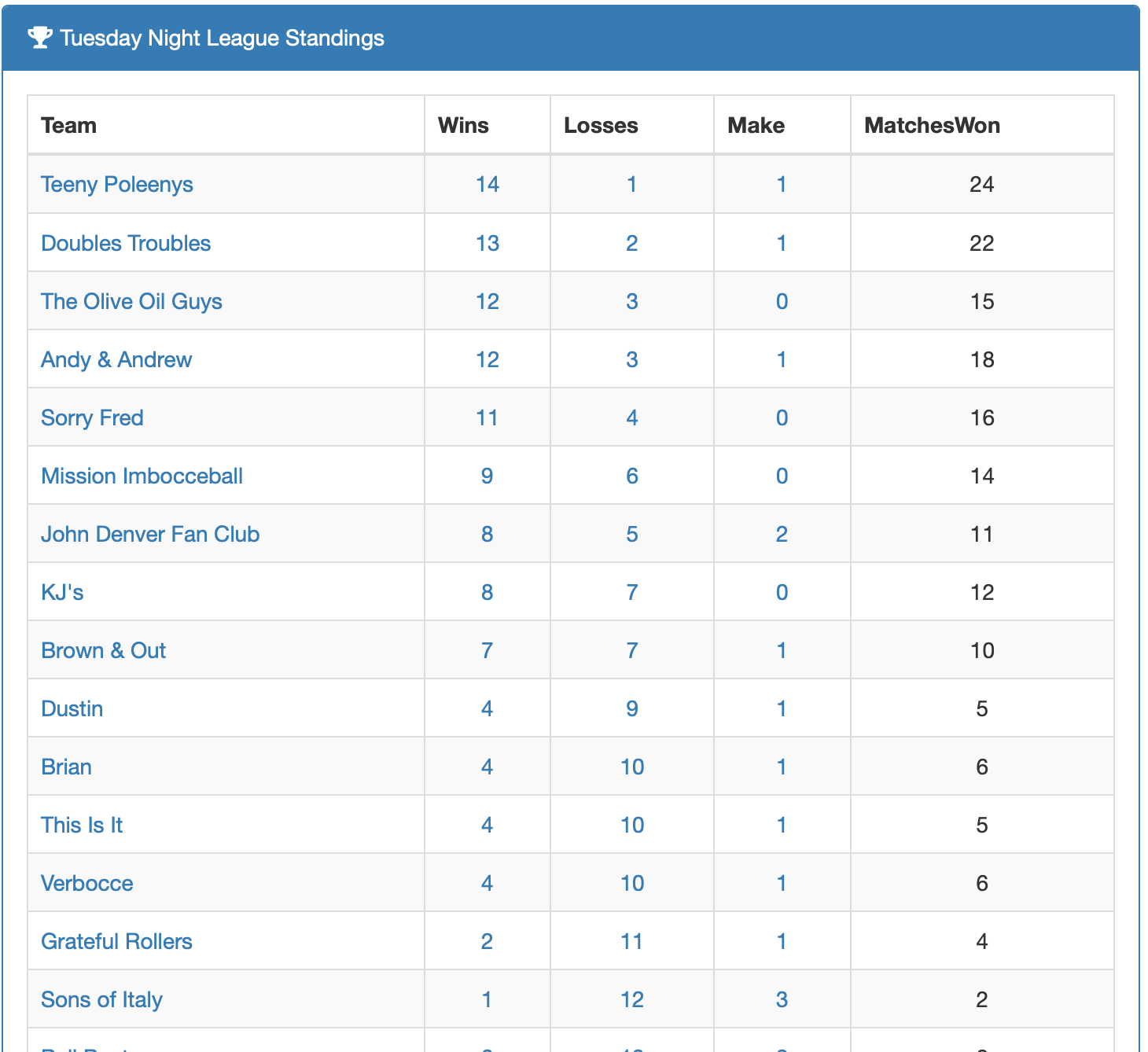Click the Losses column header
Viewport: 1148px width, 1052px height.
(x=601, y=125)
